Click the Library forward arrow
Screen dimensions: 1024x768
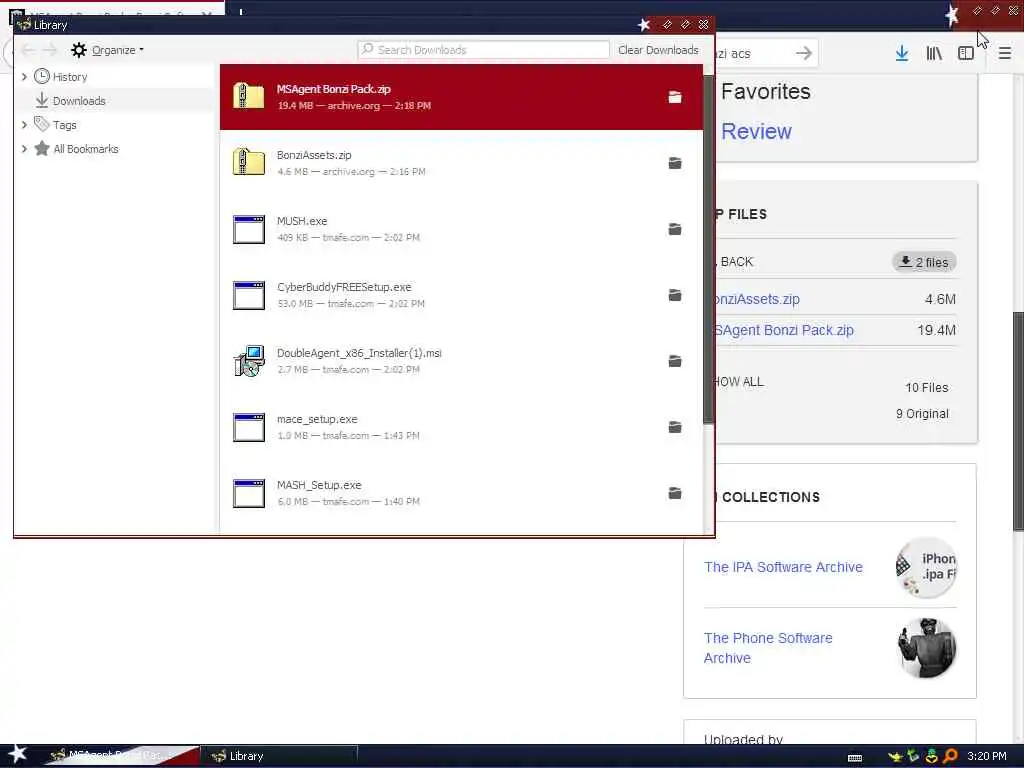[50, 50]
